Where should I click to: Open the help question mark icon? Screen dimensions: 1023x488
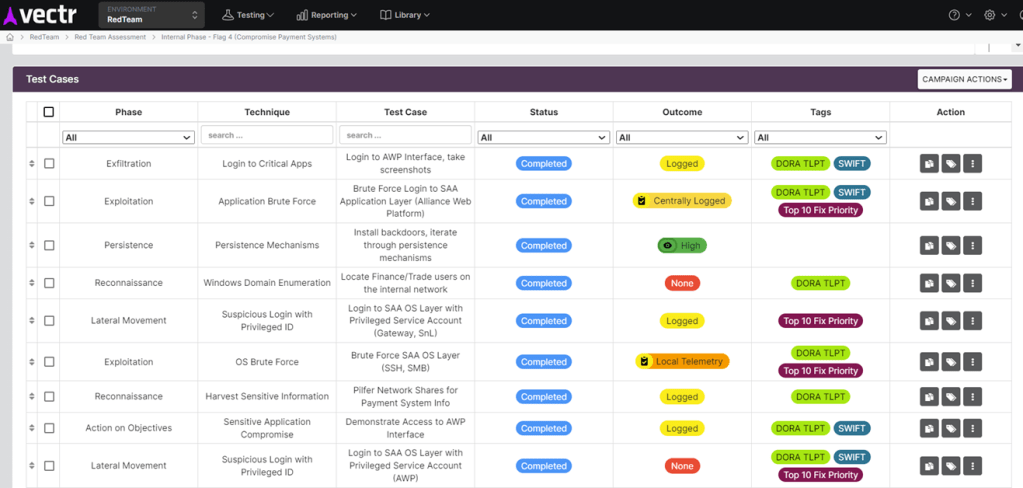point(954,15)
